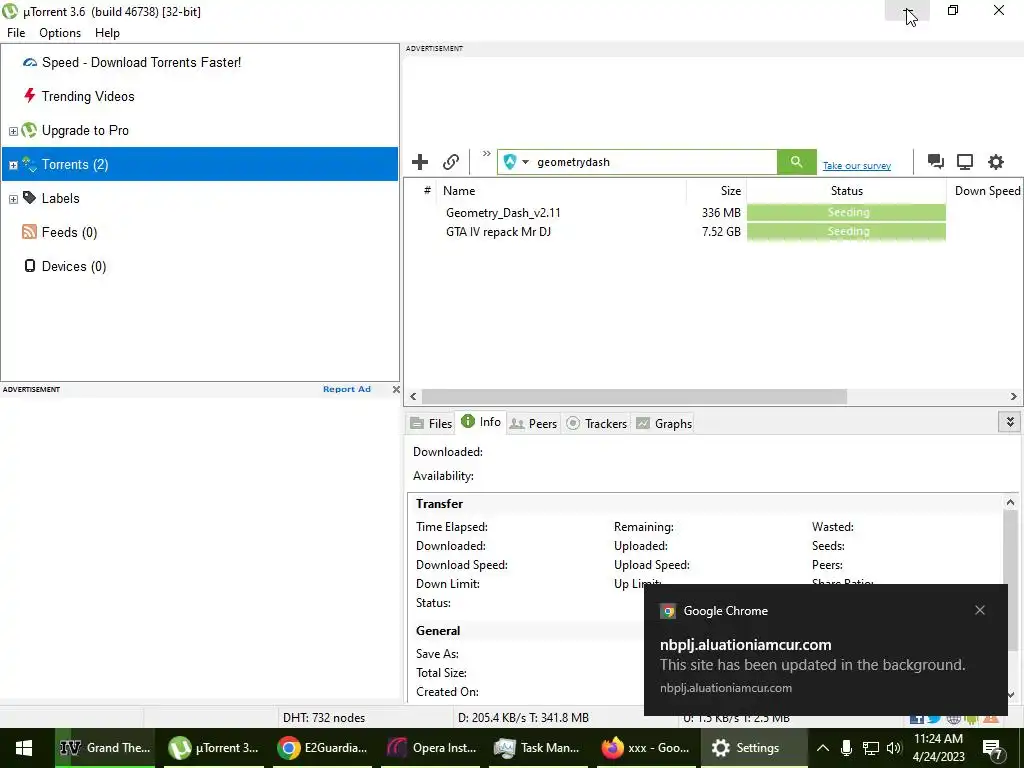Click the chat bubbles toolbar icon
The height and width of the screenshot is (768, 1024).
[x=936, y=161]
